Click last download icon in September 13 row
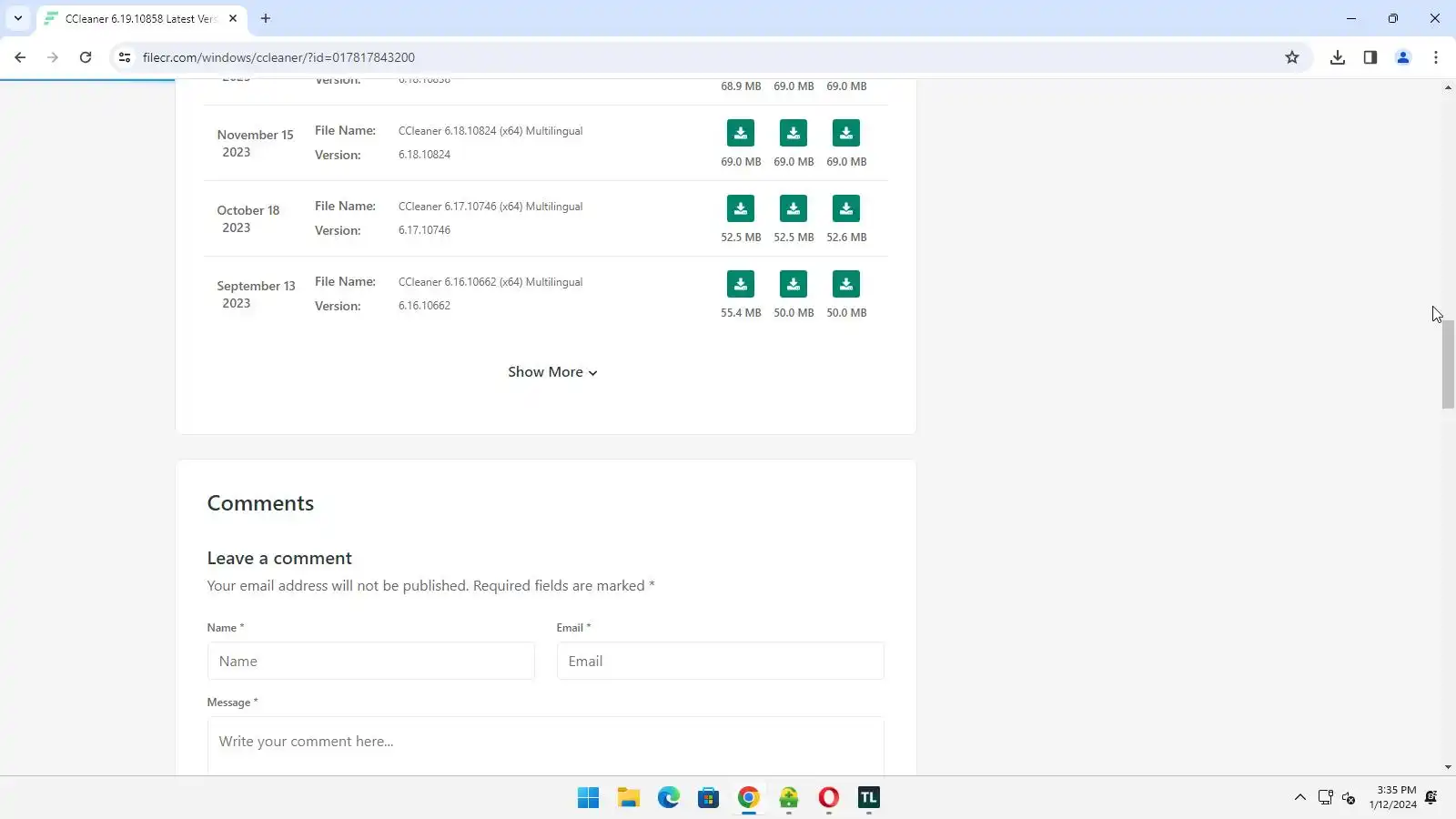This screenshot has width=1456, height=819. (846, 284)
